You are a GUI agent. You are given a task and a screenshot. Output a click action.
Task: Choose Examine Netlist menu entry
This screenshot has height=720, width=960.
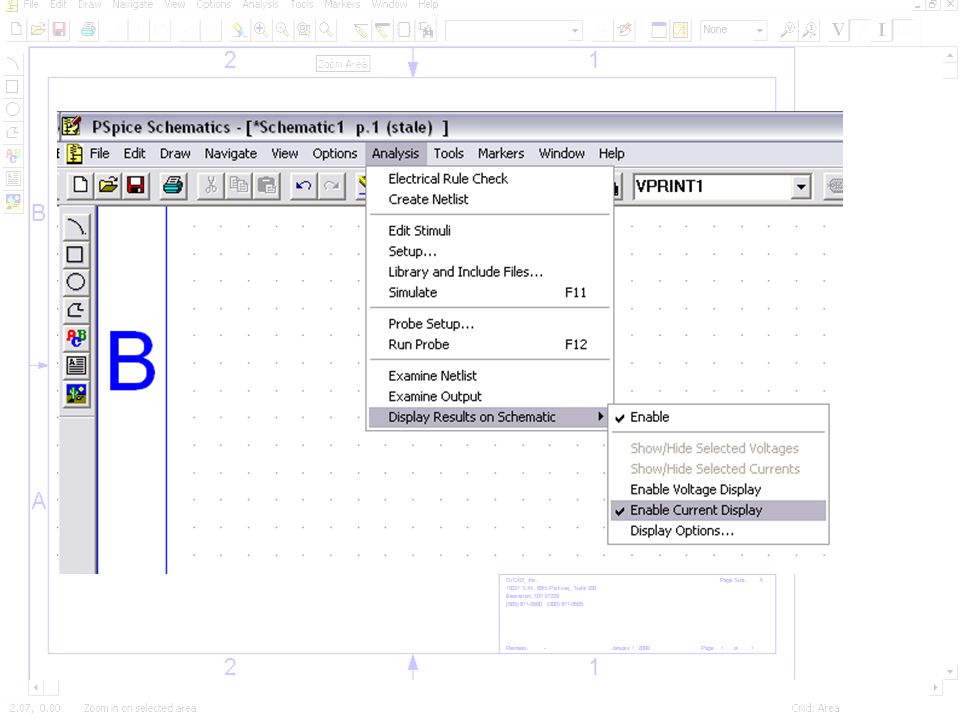pos(489,376)
